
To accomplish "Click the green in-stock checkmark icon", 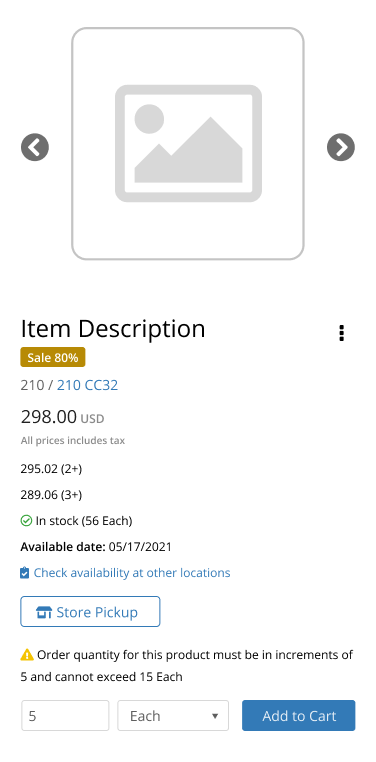I will [26, 521].
